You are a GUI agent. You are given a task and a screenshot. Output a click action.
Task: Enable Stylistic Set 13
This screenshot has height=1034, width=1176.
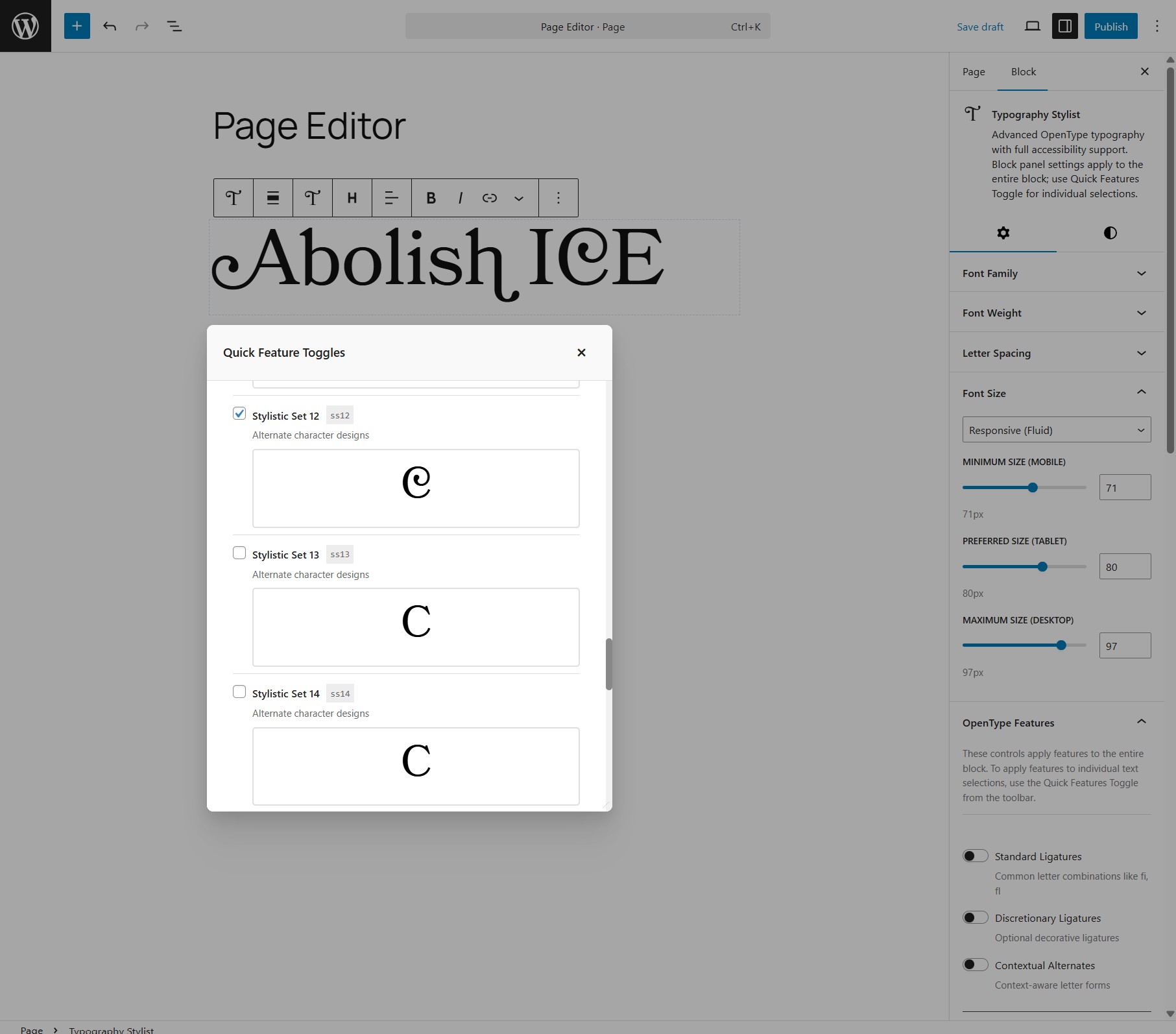239,552
